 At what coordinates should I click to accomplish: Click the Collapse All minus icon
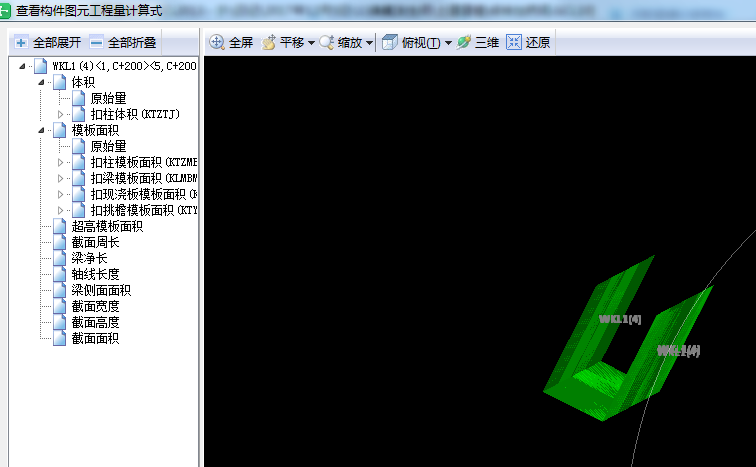tap(96, 43)
